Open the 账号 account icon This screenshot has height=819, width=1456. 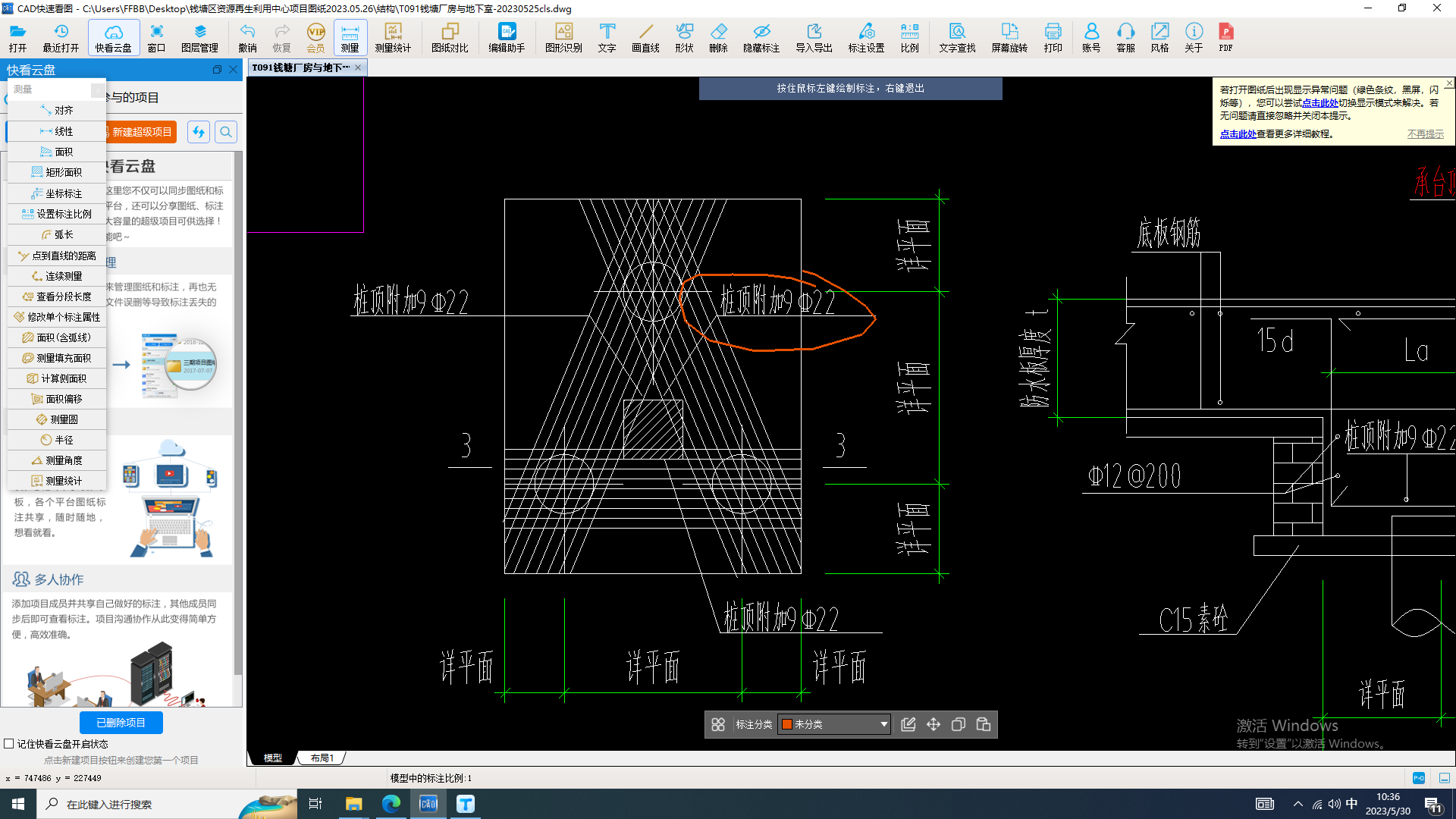[1091, 37]
